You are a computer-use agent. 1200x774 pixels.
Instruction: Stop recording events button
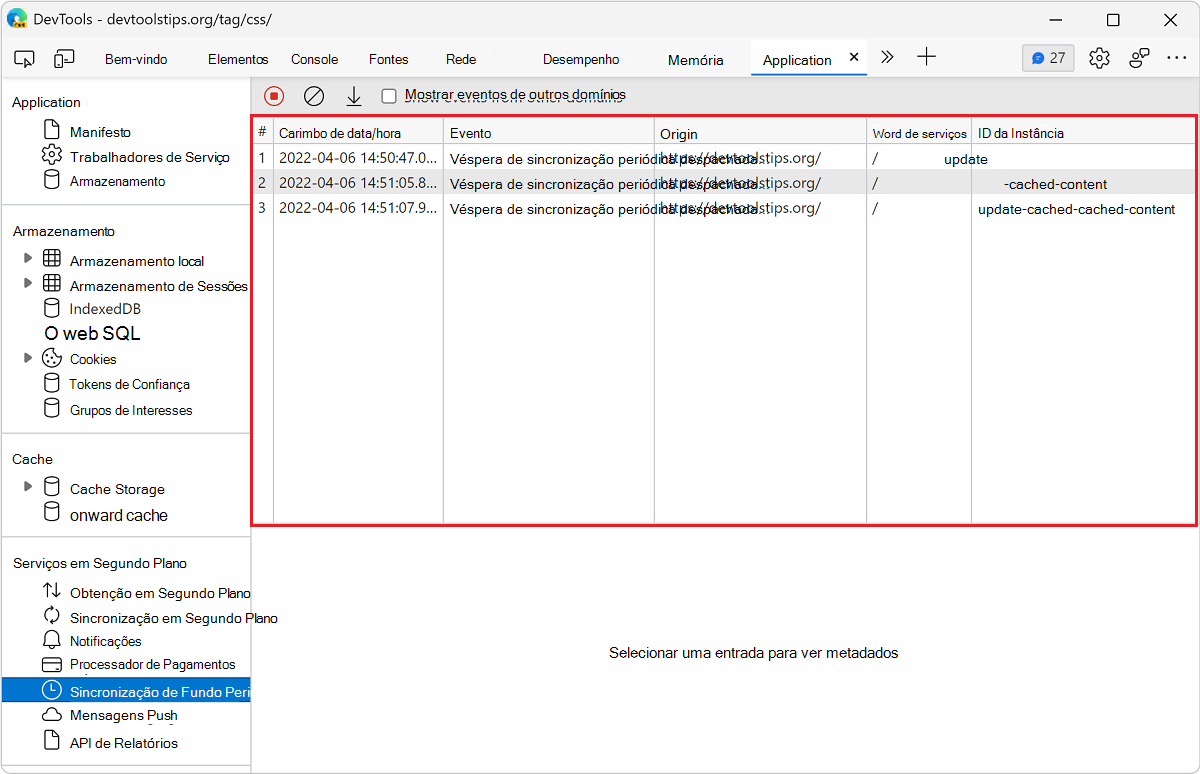coord(274,96)
